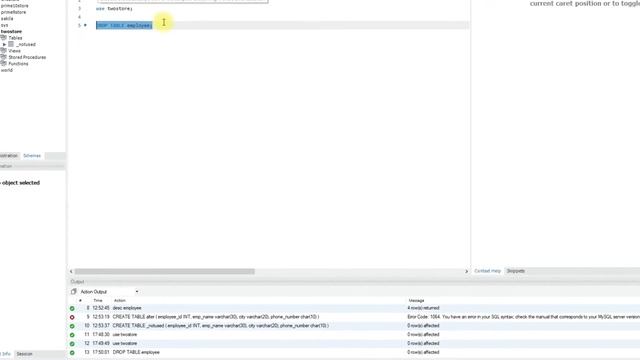This screenshot has height=360, width=640.
Task: Click the editor scroll left arrow
Action: tap(71, 271)
